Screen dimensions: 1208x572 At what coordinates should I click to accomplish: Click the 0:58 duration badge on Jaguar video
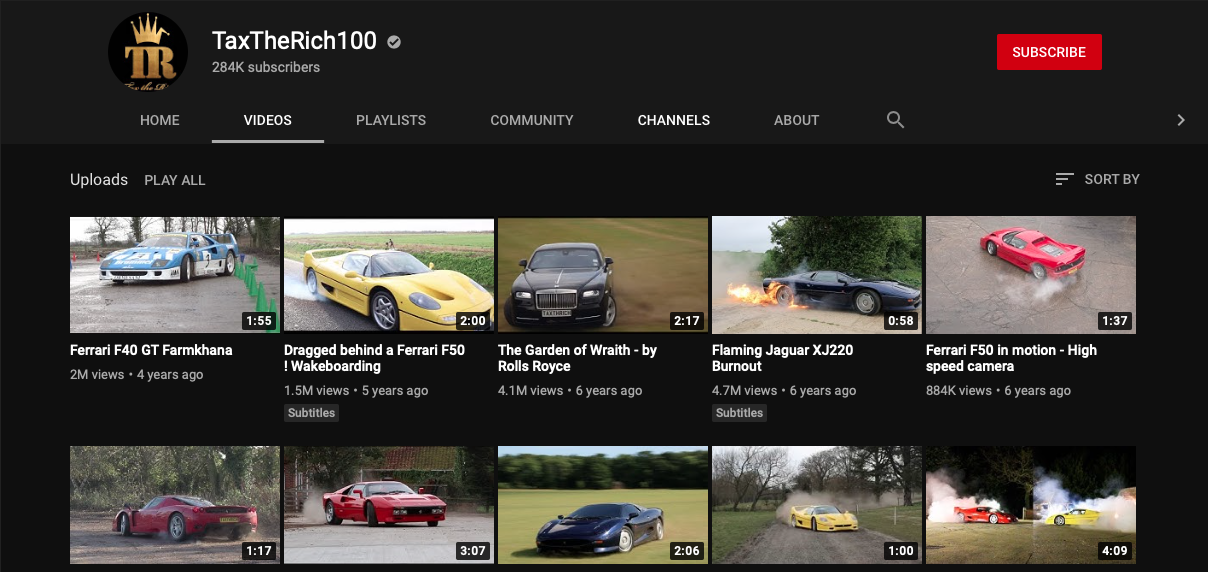coord(900,321)
